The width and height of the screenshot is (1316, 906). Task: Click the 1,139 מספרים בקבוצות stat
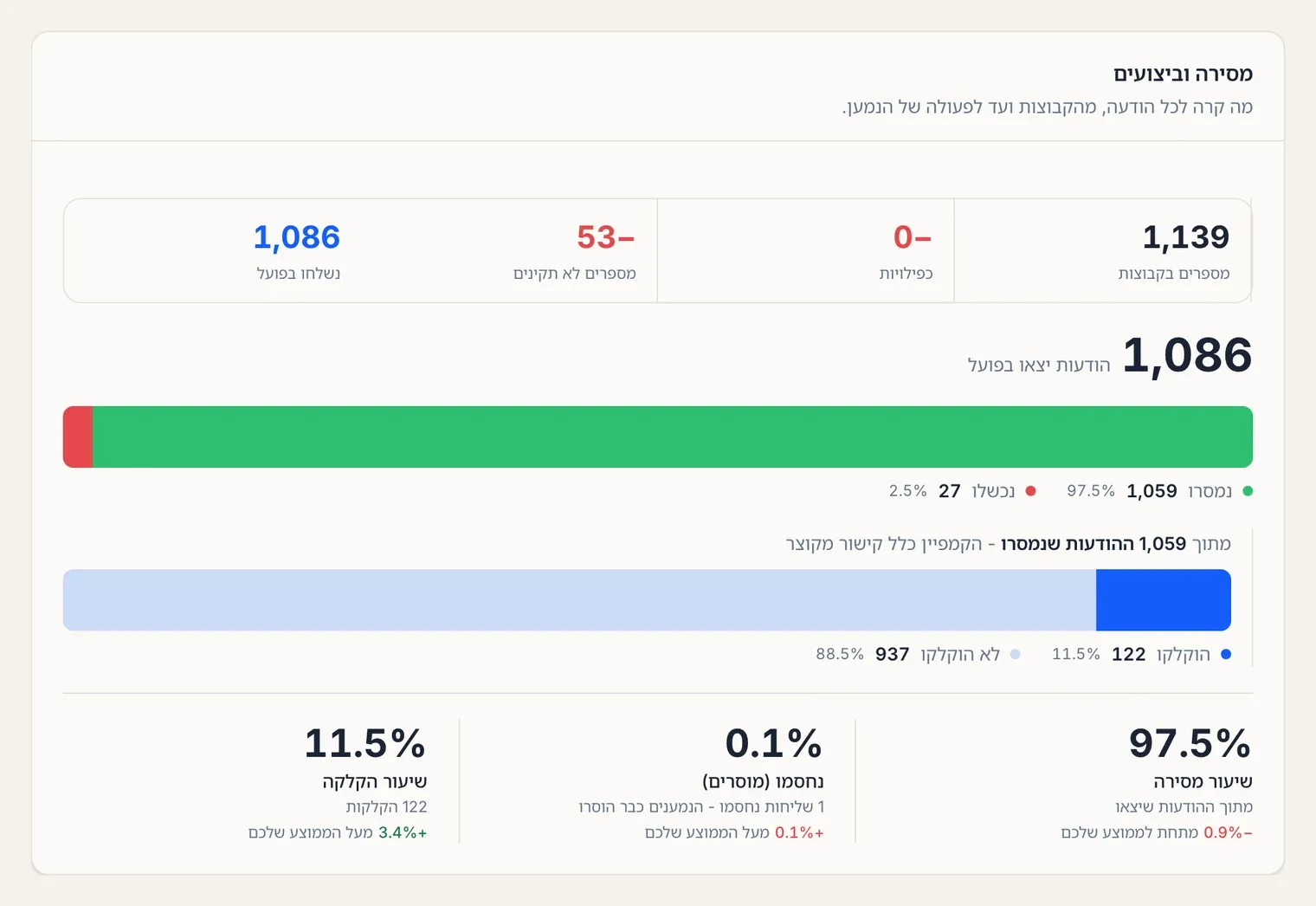click(1103, 251)
